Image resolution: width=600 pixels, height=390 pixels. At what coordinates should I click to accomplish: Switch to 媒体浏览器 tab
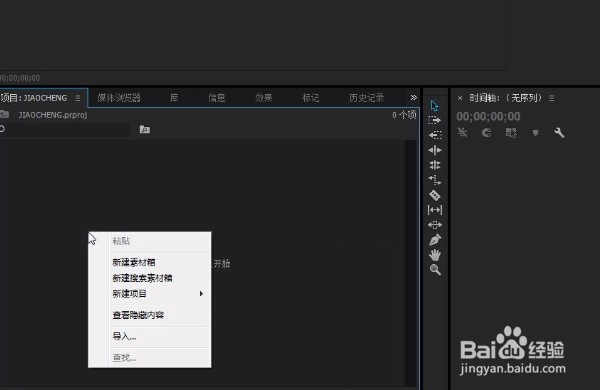(x=119, y=98)
